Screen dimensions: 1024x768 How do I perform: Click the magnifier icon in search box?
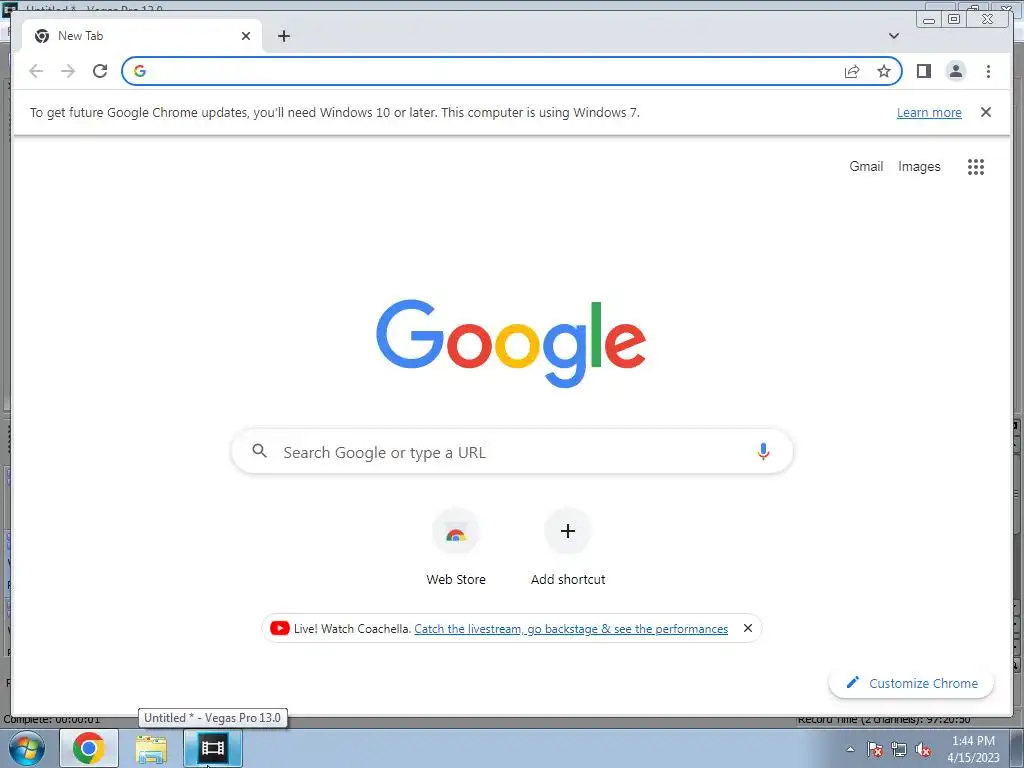pyautogui.click(x=259, y=451)
